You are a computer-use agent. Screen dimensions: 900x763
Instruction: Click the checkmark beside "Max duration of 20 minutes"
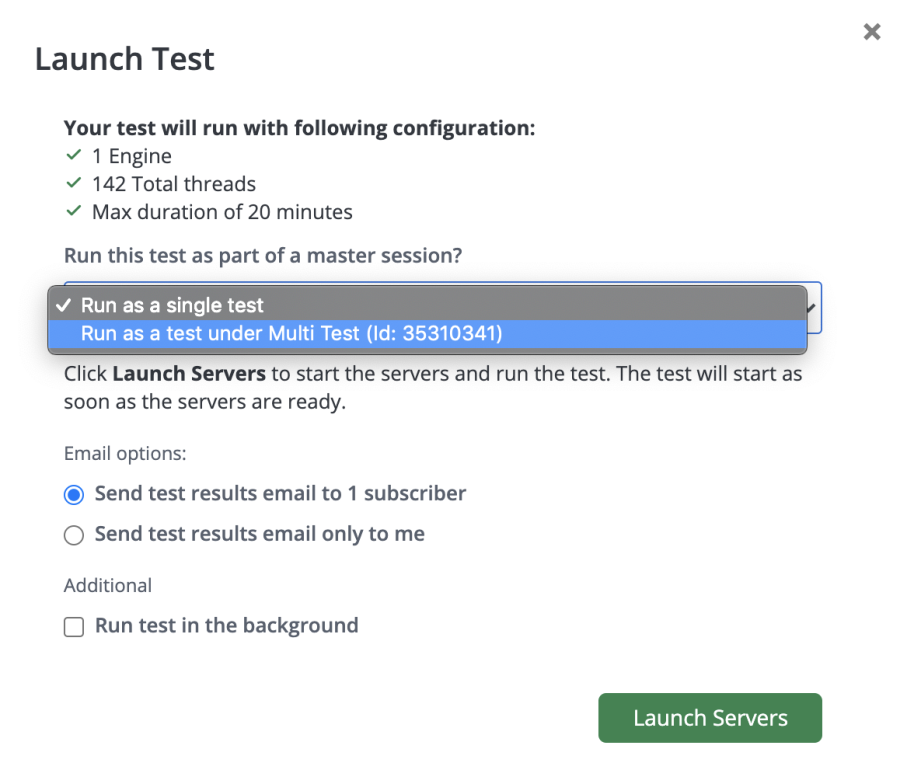pos(73,212)
